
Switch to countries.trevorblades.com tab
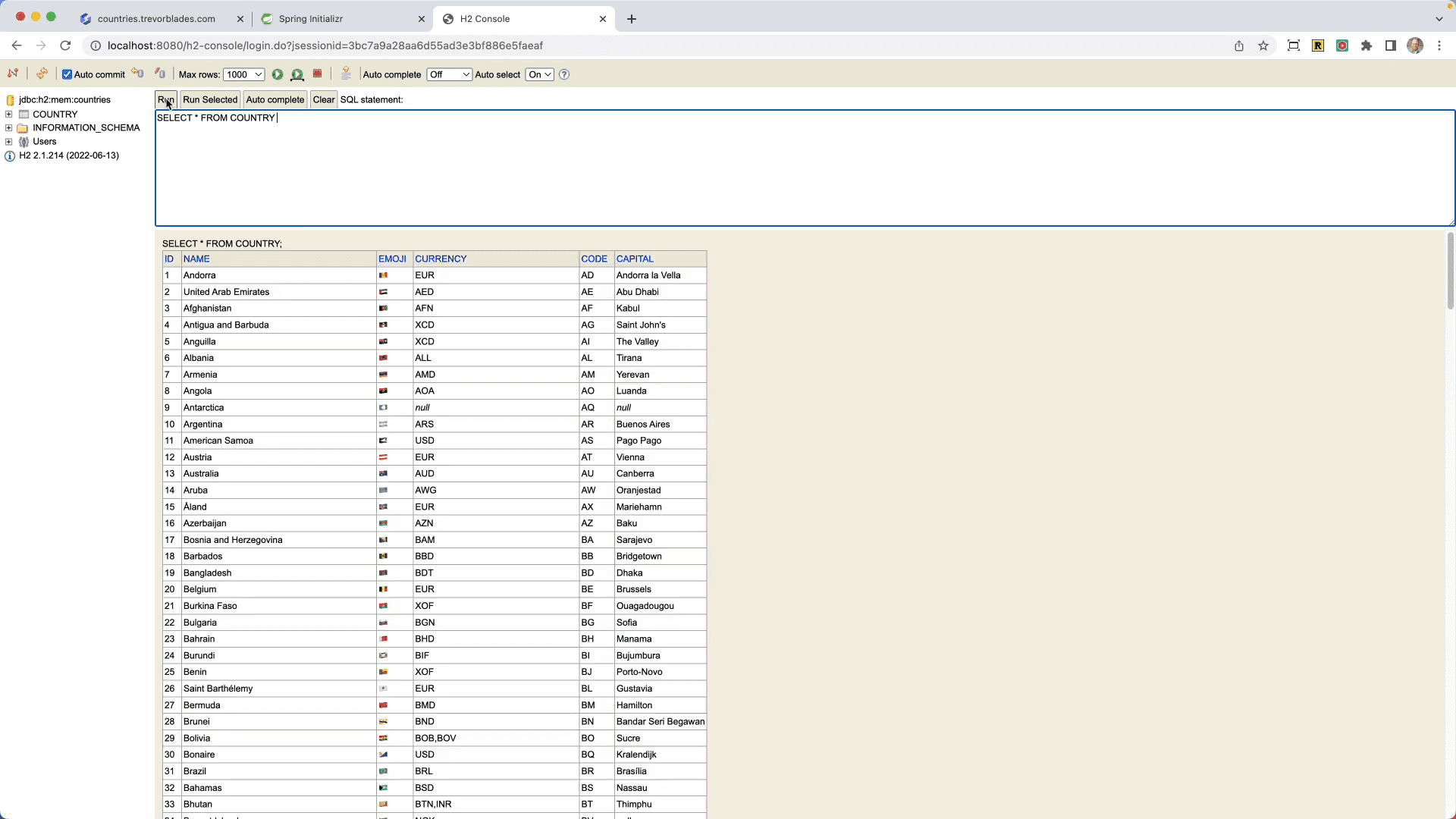tap(156, 19)
